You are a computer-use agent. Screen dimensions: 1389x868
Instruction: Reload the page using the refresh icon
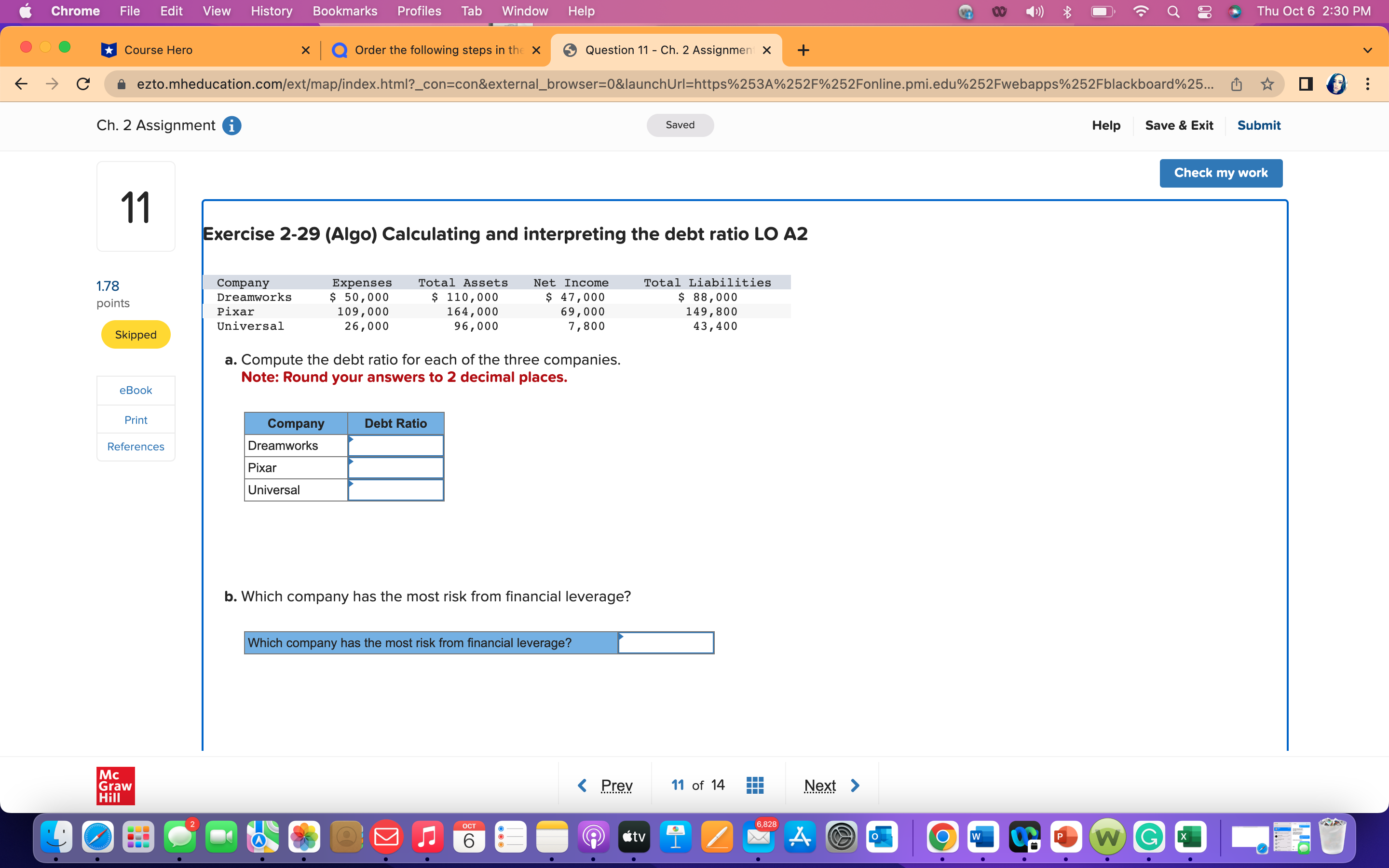(82, 84)
